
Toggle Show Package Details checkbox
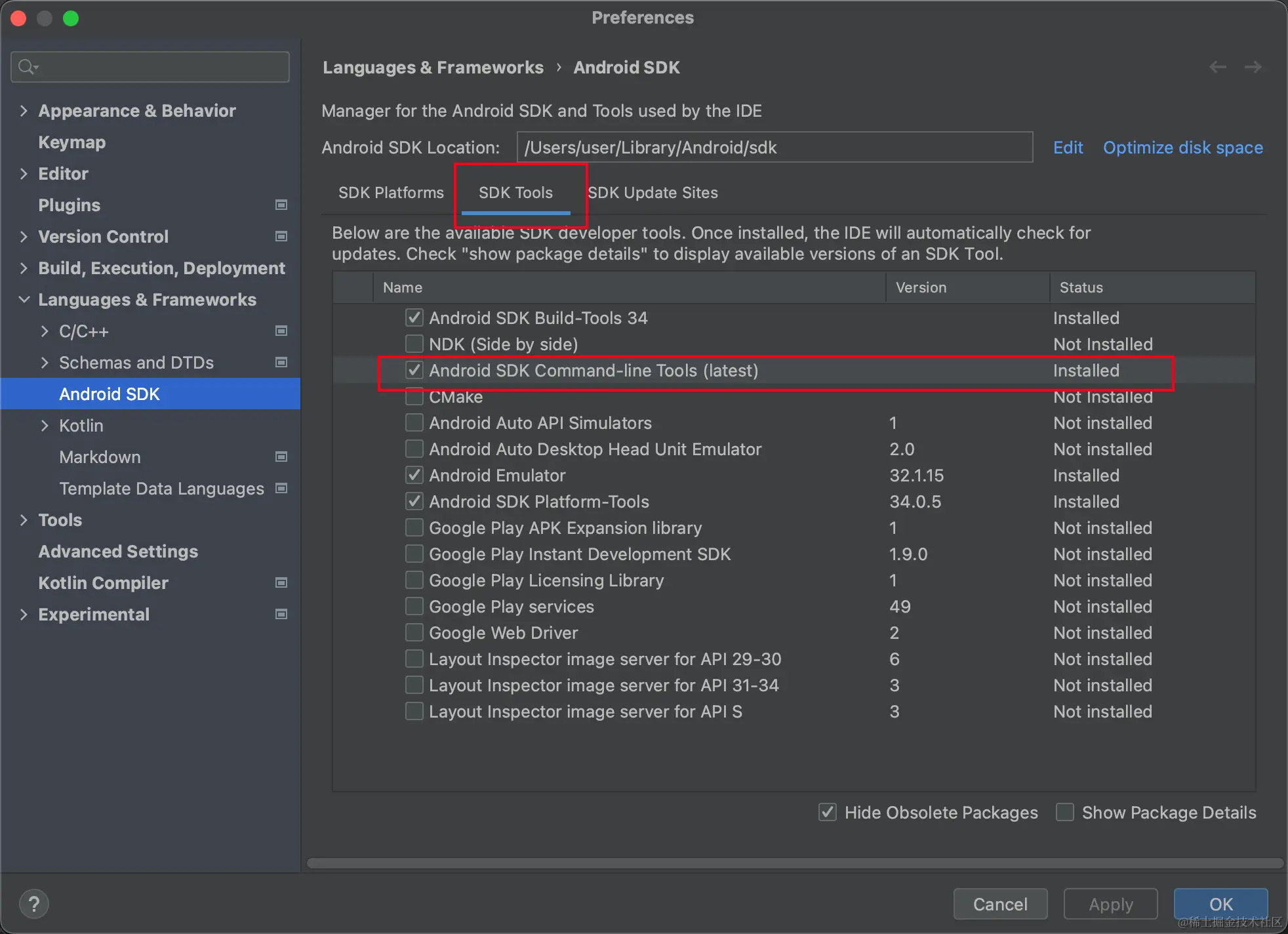coord(1065,813)
